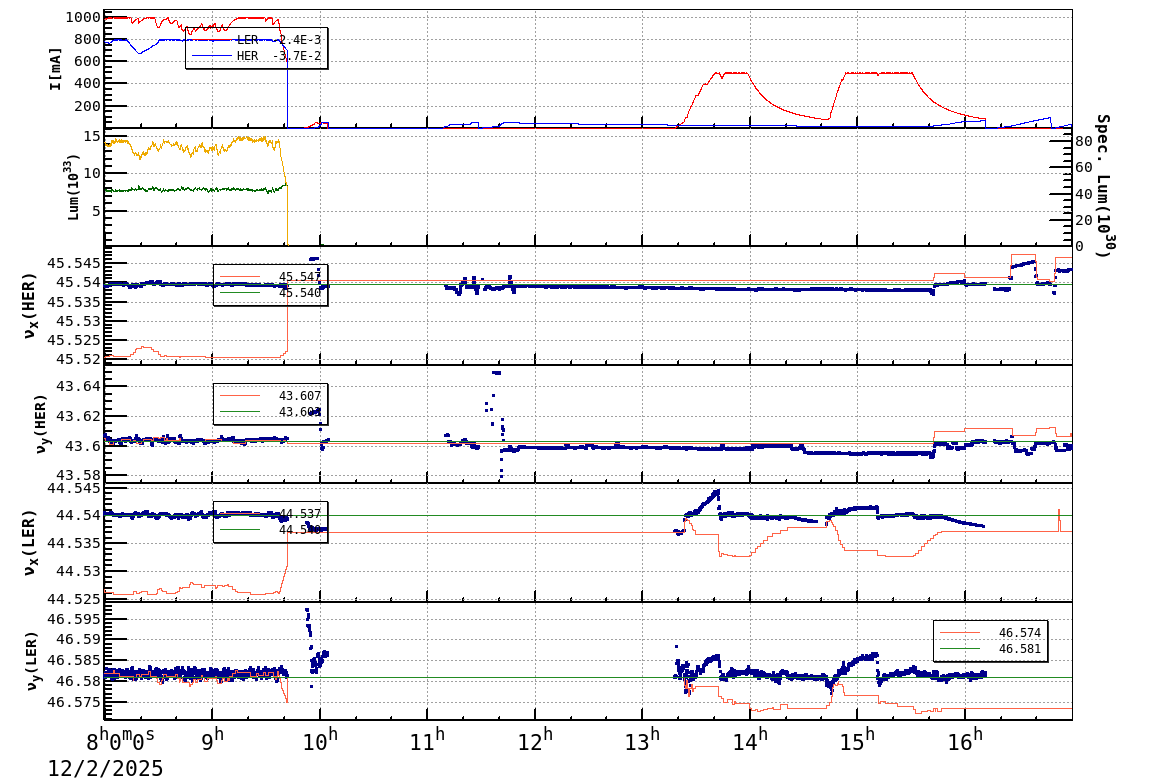Click the 11h time axis label
Image resolution: width=1154 pixels, height=782 pixels.
pos(428,739)
